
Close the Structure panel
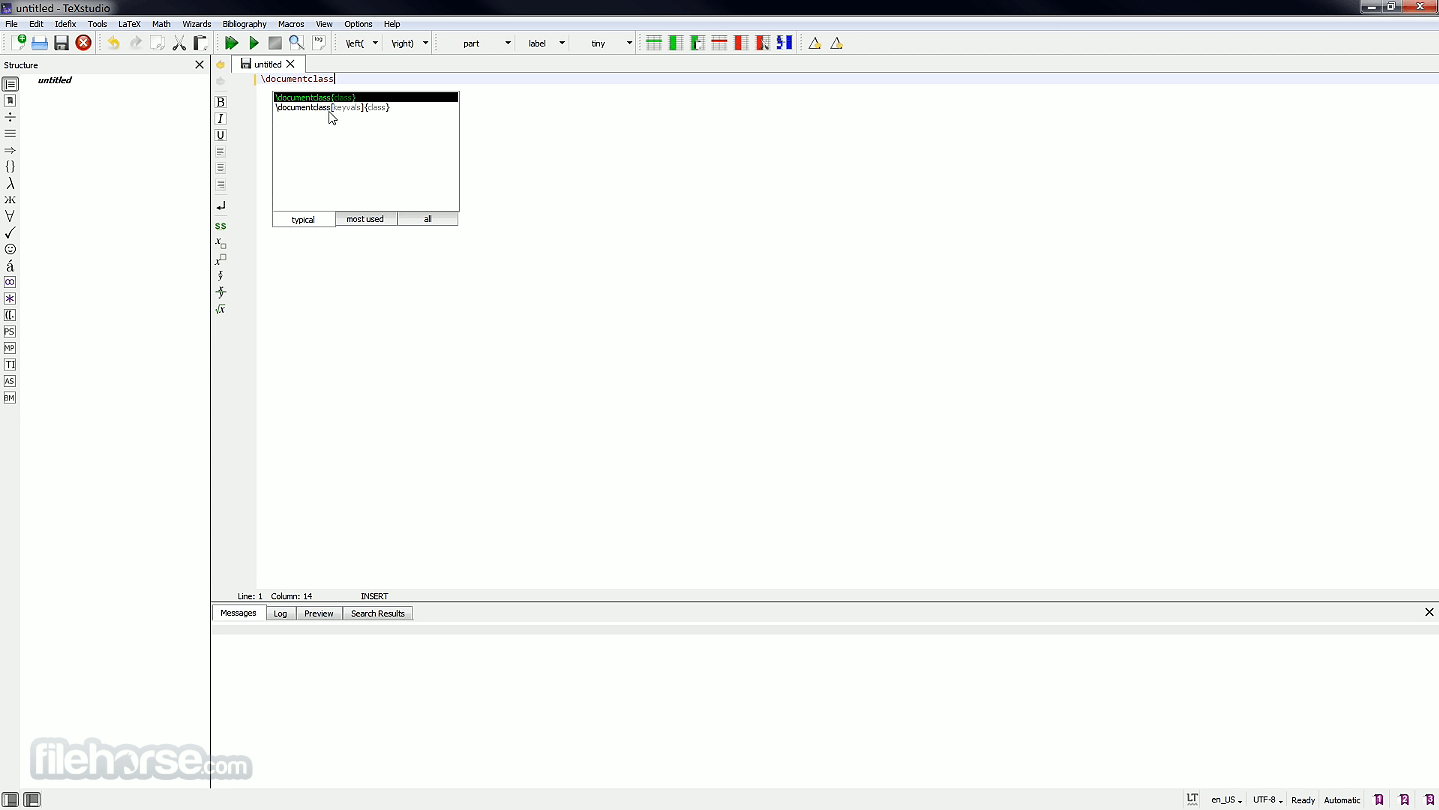[x=199, y=65]
